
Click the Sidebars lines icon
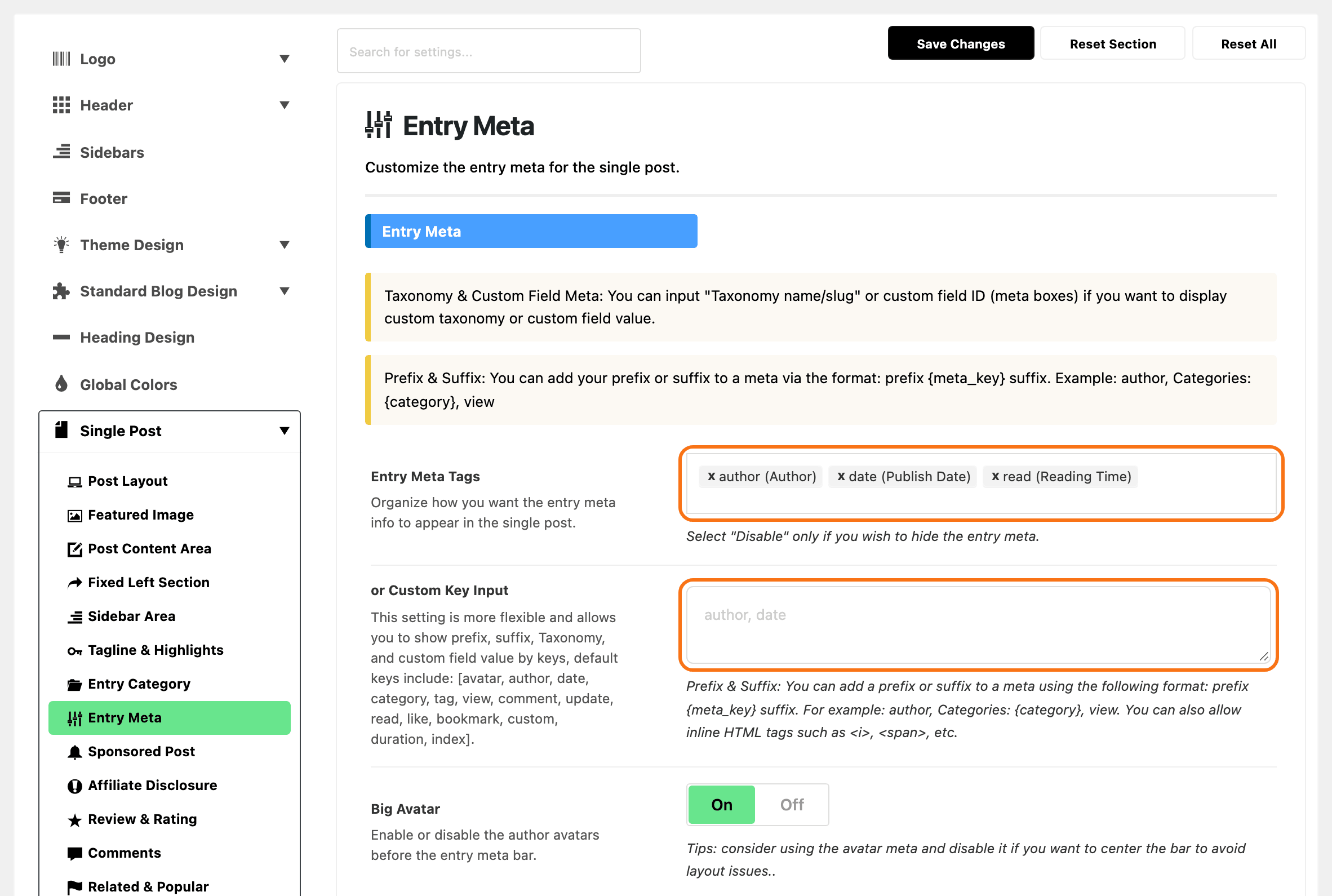click(x=61, y=152)
